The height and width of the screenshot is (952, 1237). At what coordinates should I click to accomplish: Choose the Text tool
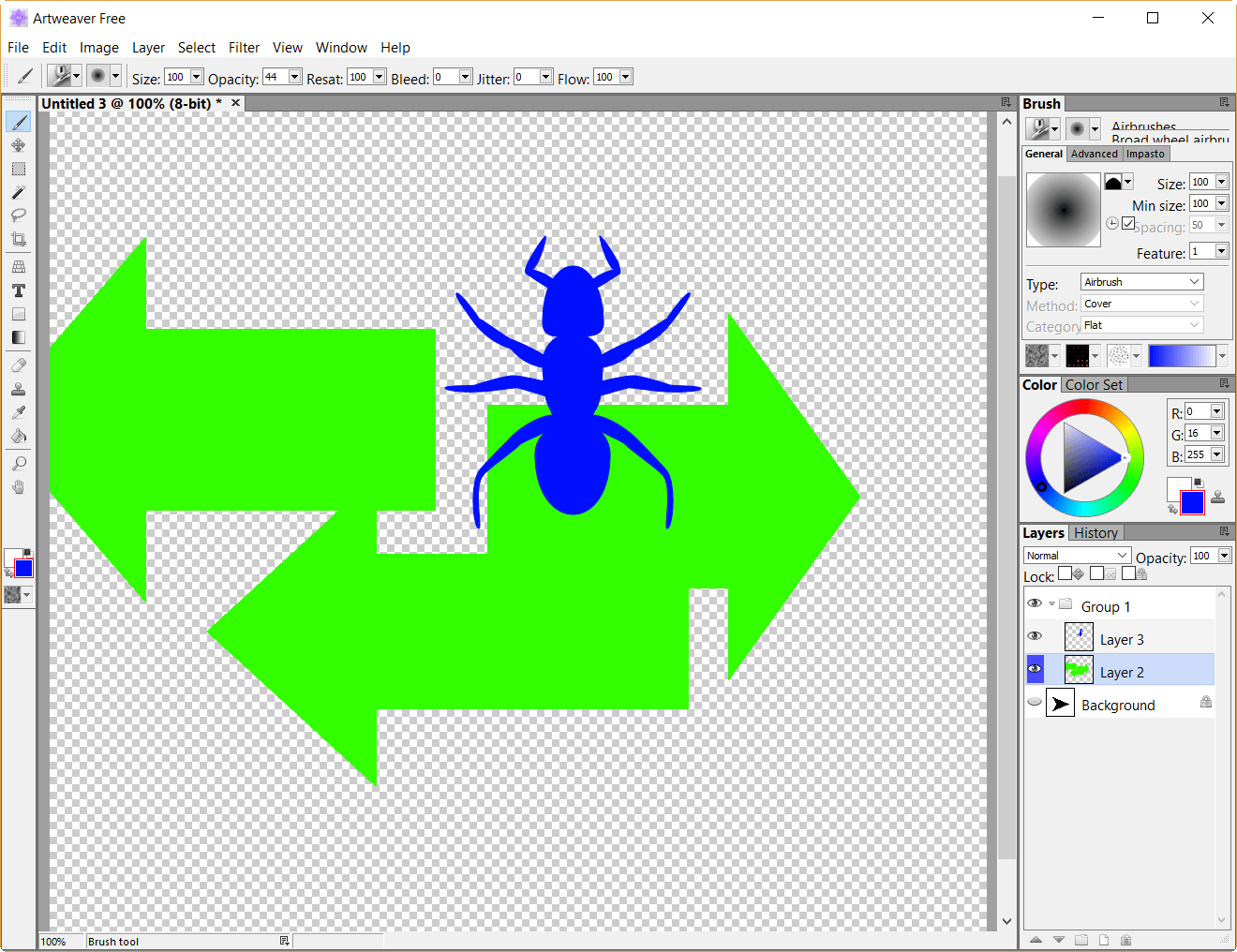click(x=19, y=290)
